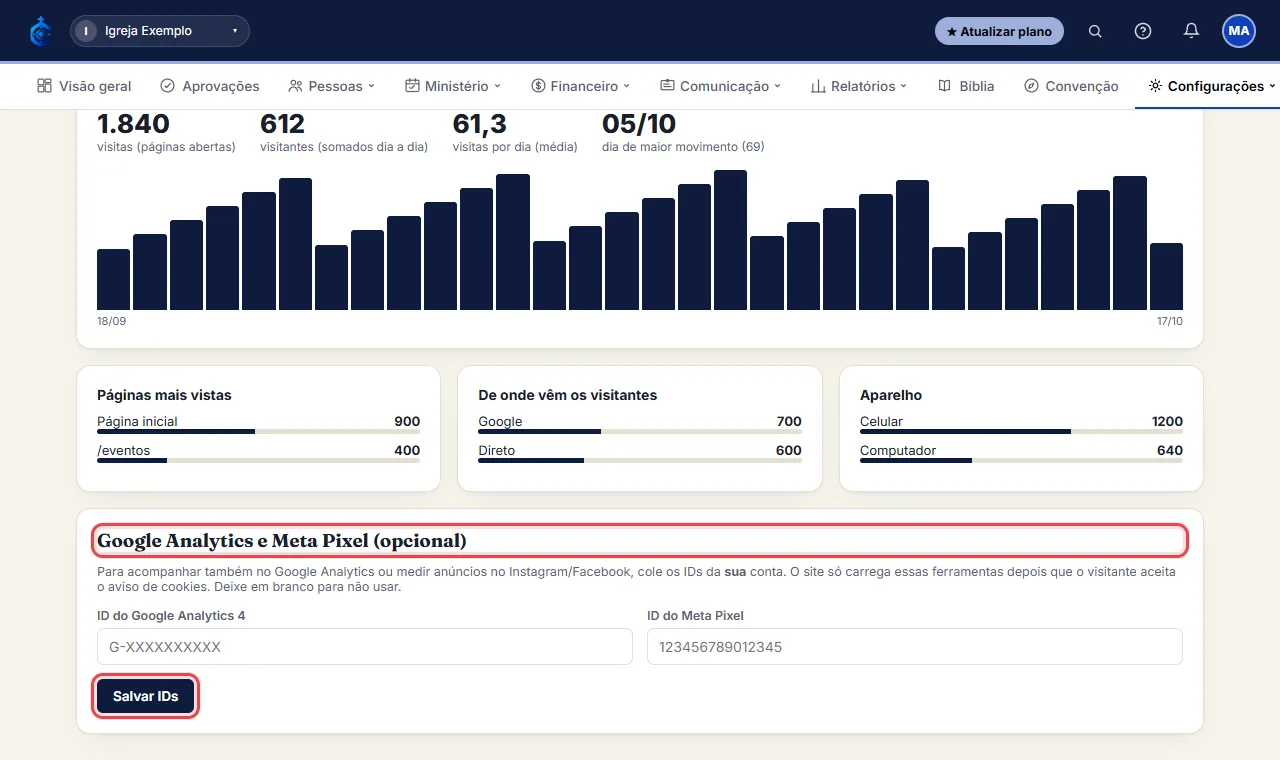Viewport: 1280px width, 760px height.
Task: Click the Google visitors progress bar
Action: point(640,432)
